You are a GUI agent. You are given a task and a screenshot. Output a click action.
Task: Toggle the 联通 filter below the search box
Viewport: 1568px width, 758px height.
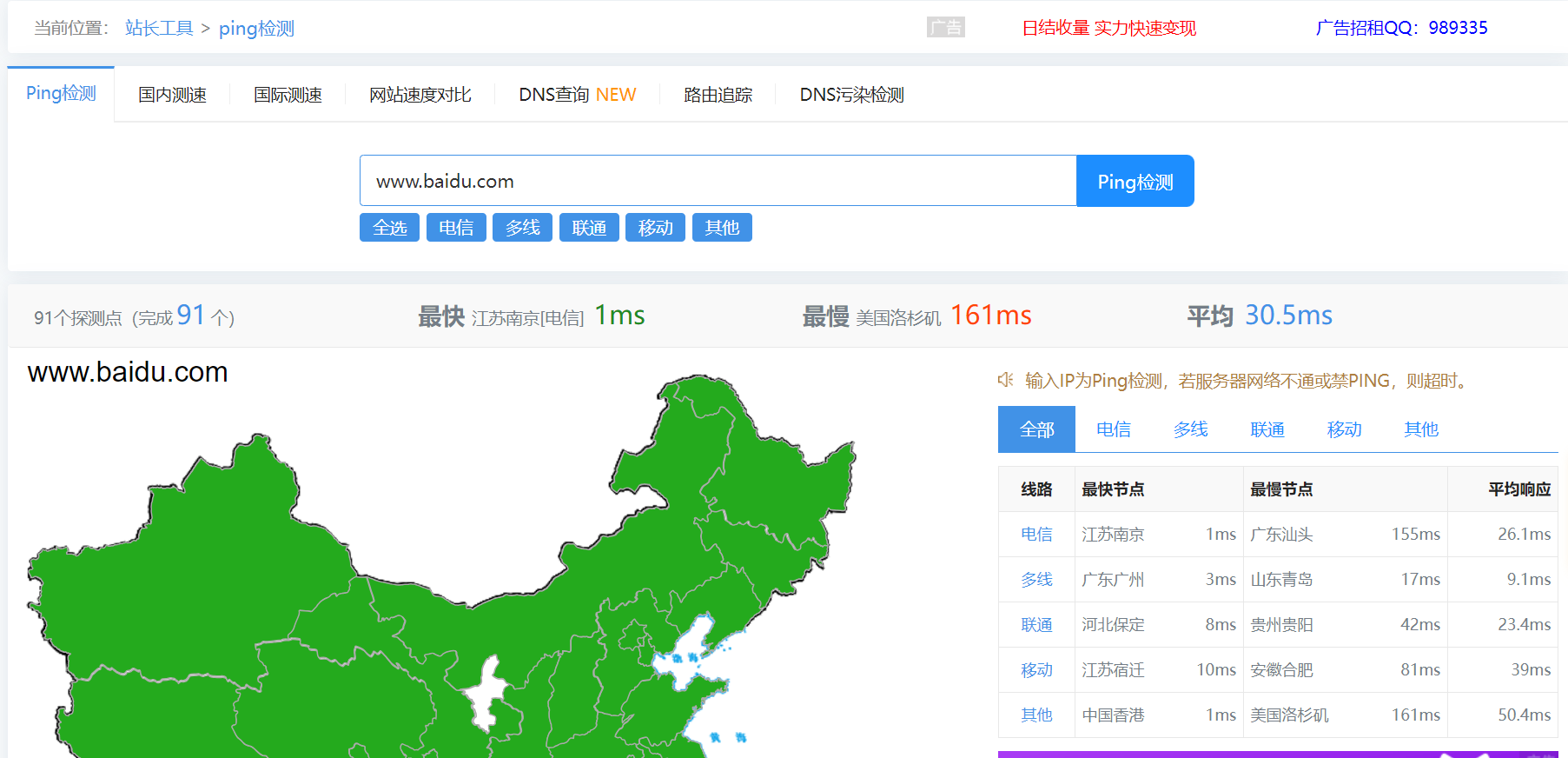click(x=589, y=228)
